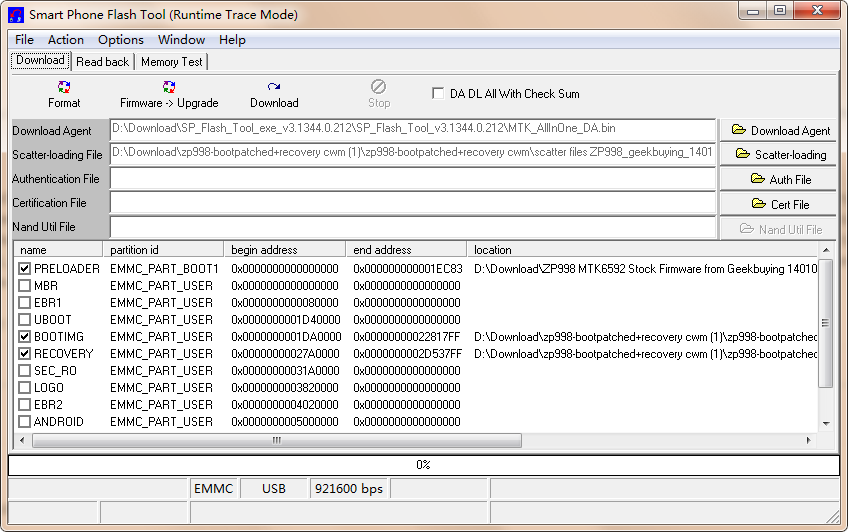The height and width of the screenshot is (532, 848).
Task: Click the Smart Phone Flash Tool title icon
Action: [16, 15]
